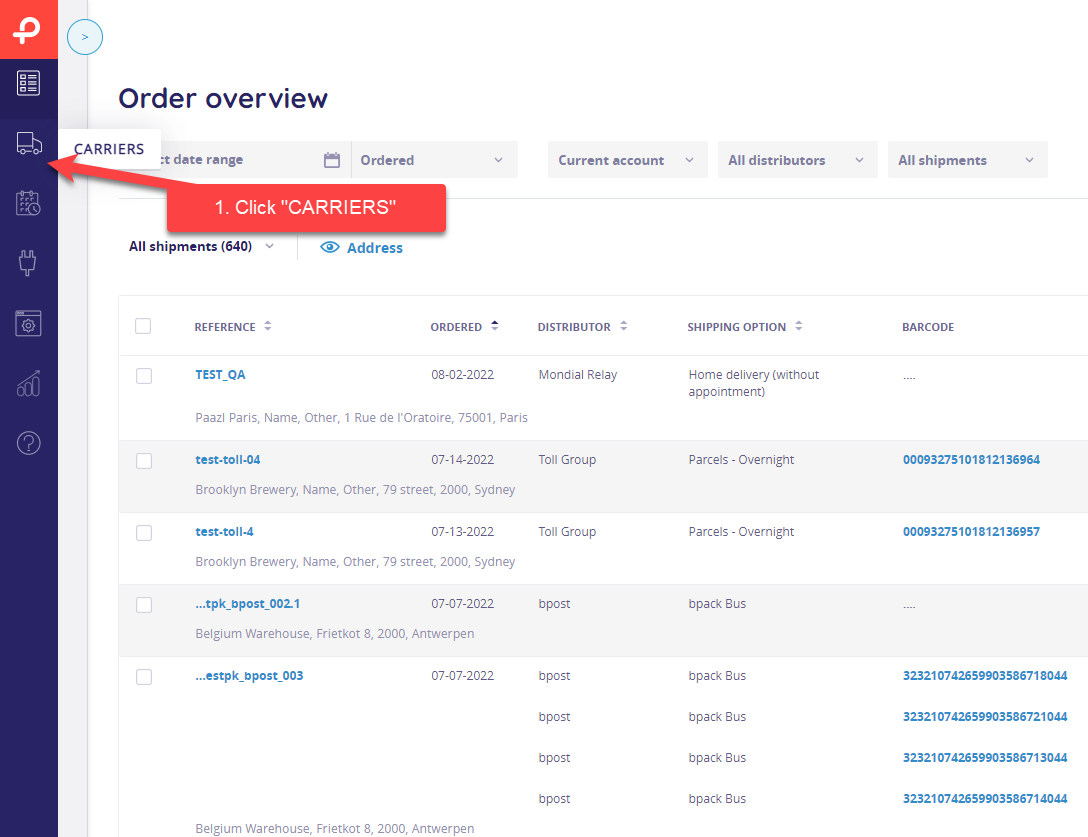Open the test-toll-04 order reference

[228, 459]
